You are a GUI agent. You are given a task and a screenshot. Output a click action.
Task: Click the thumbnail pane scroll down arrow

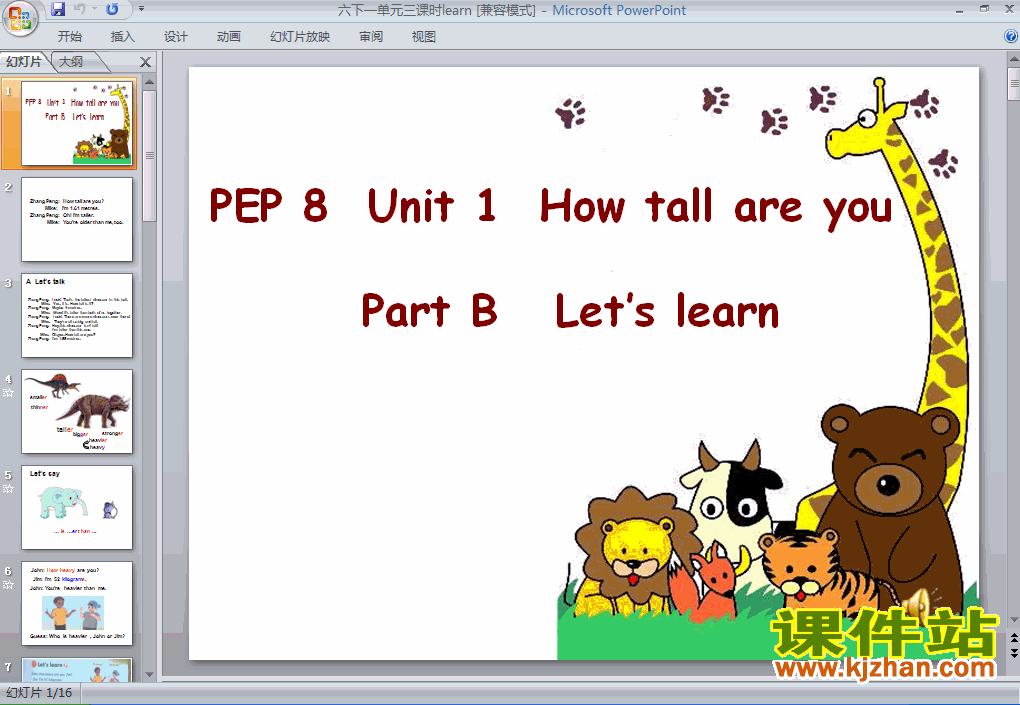point(150,675)
